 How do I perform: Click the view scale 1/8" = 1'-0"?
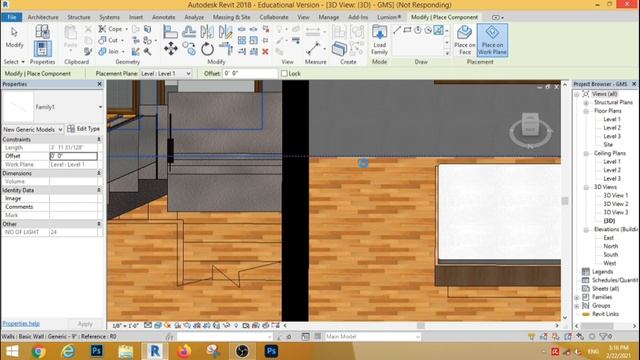click(125, 326)
